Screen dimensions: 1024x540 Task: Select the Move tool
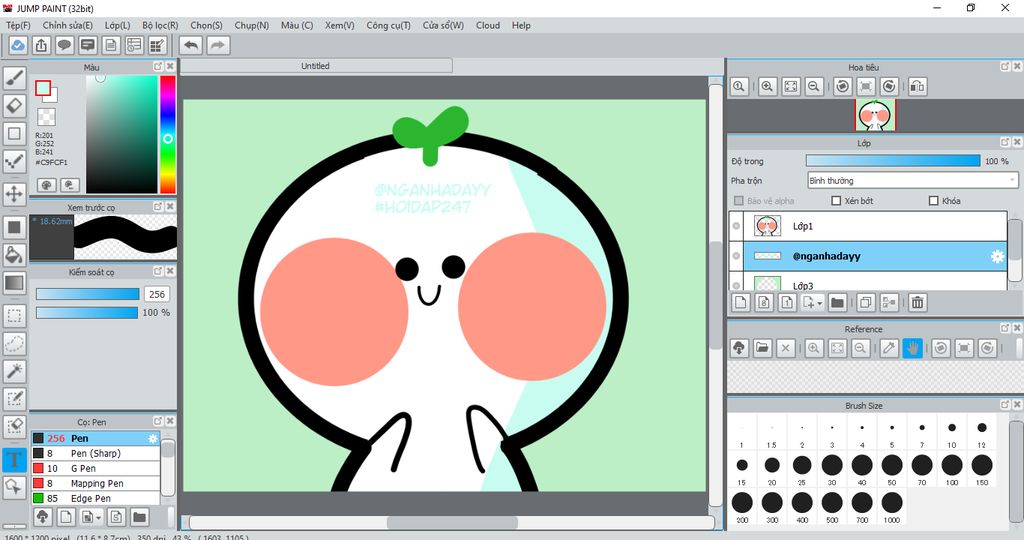14,194
